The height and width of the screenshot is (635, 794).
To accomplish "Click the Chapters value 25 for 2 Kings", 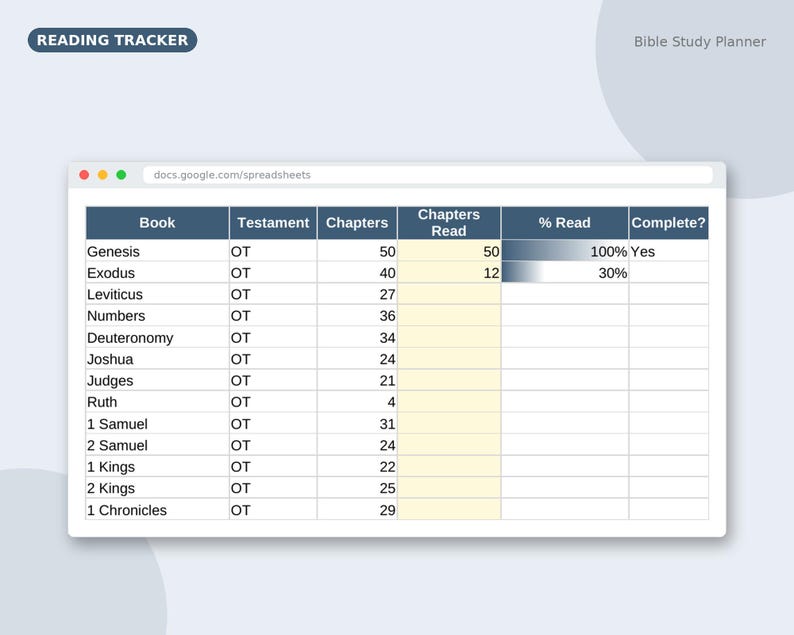I will point(357,488).
